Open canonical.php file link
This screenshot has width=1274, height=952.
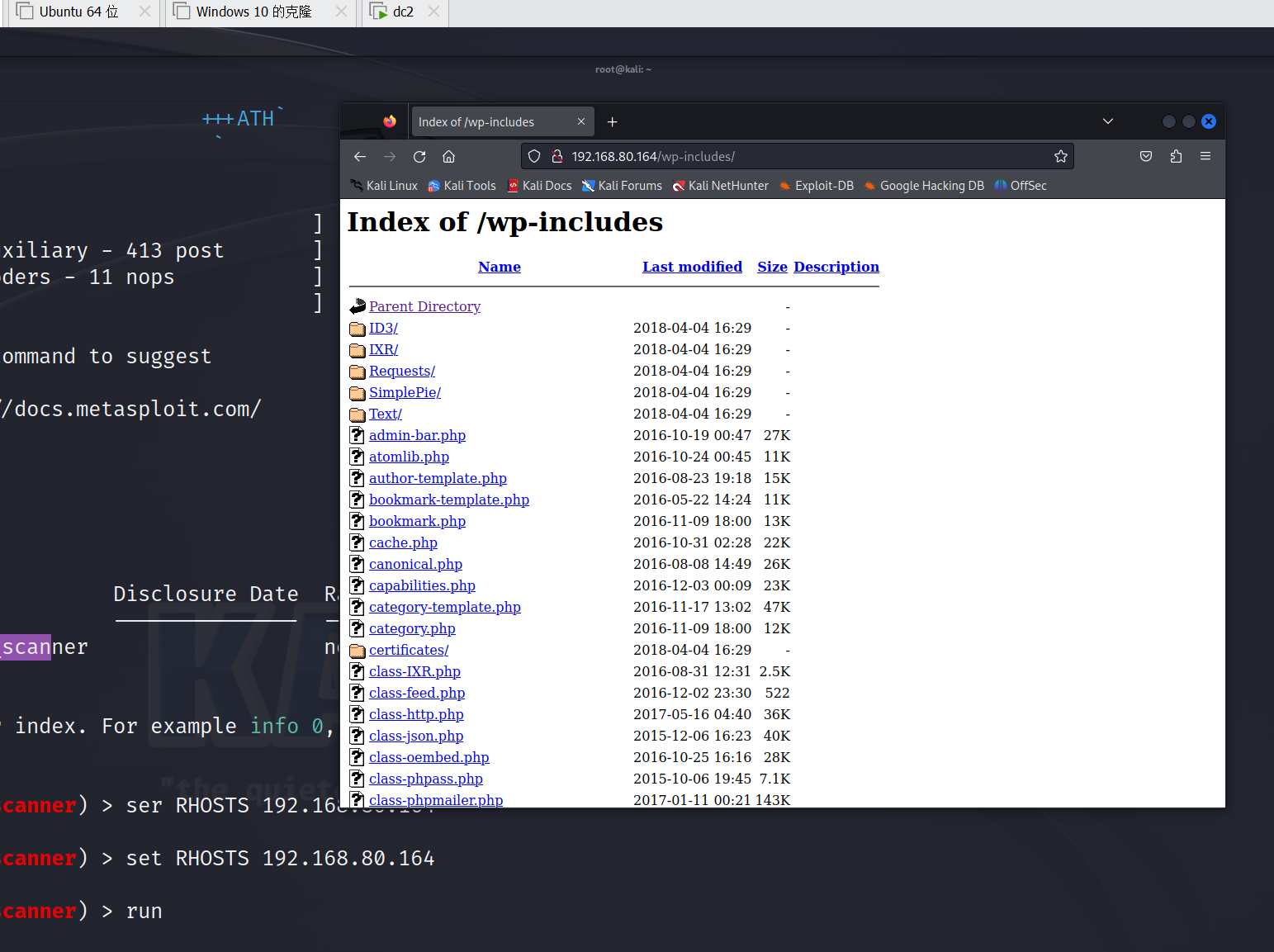tap(415, 564)
